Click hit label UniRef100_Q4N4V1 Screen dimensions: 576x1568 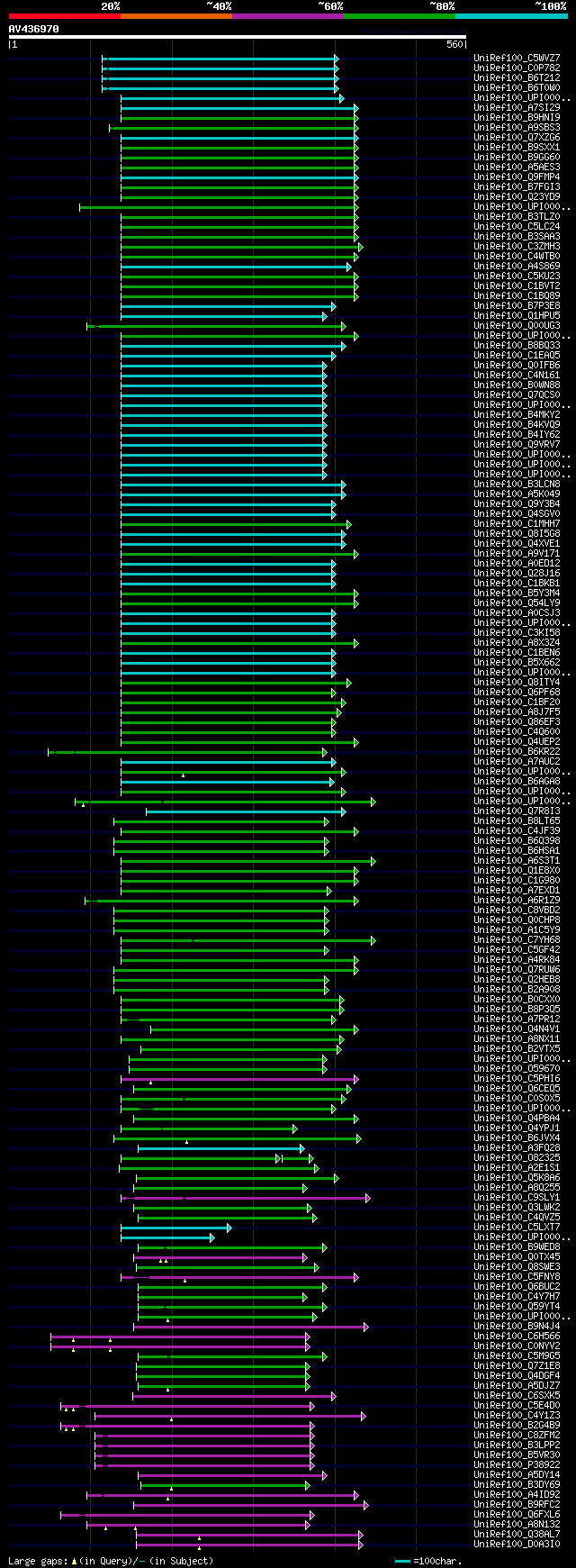[x=517, y=1029]
